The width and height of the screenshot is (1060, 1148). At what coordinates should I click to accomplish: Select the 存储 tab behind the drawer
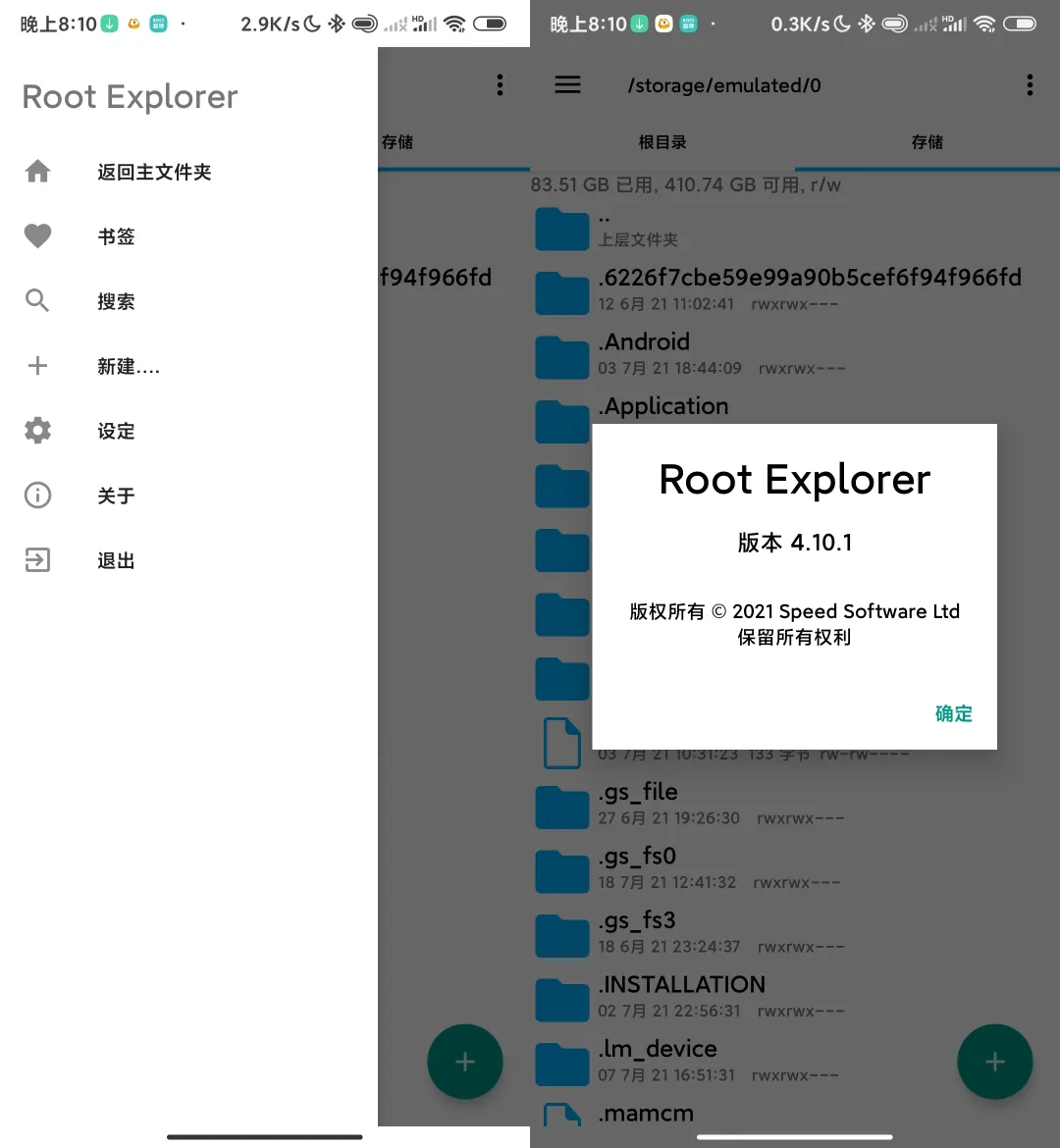(x=397, y=142)
